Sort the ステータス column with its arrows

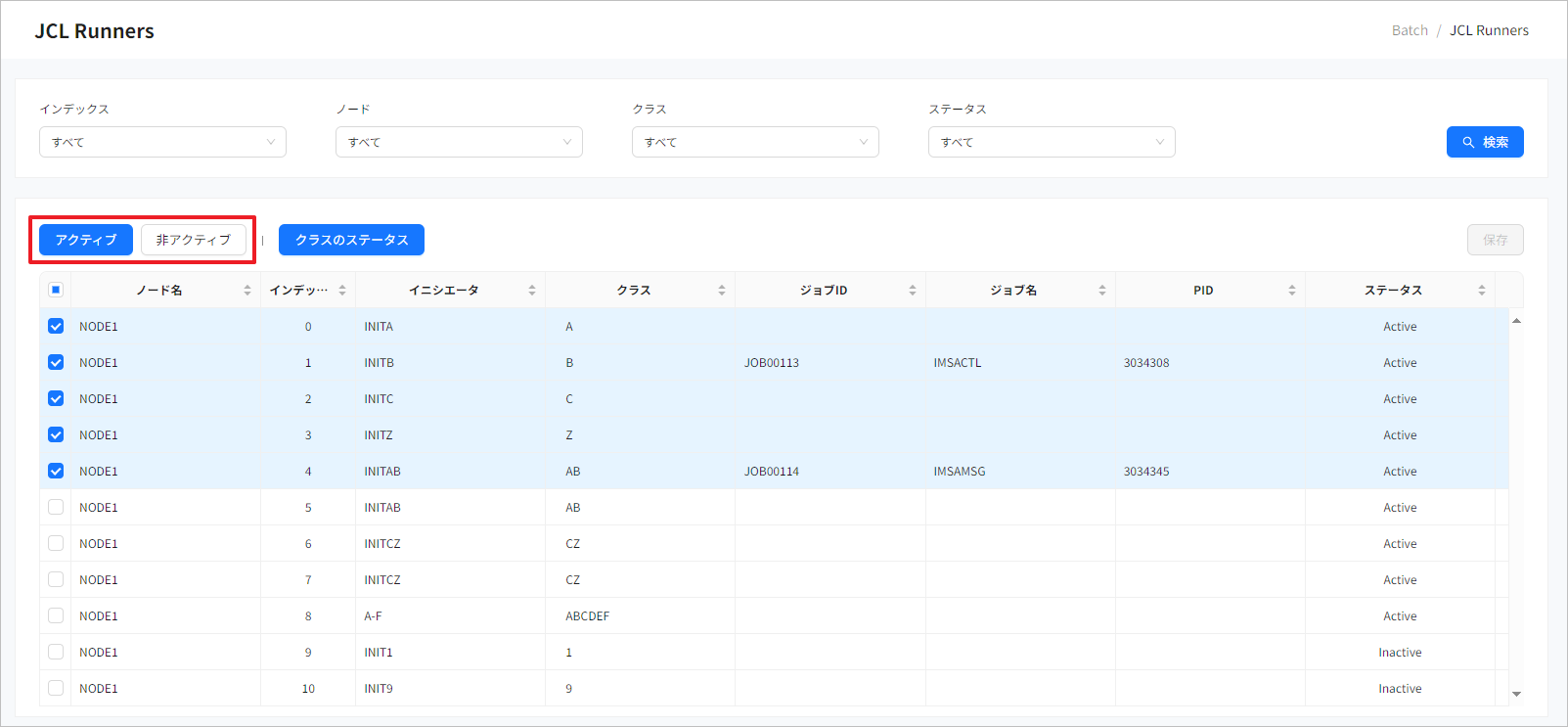[1482, 291]
